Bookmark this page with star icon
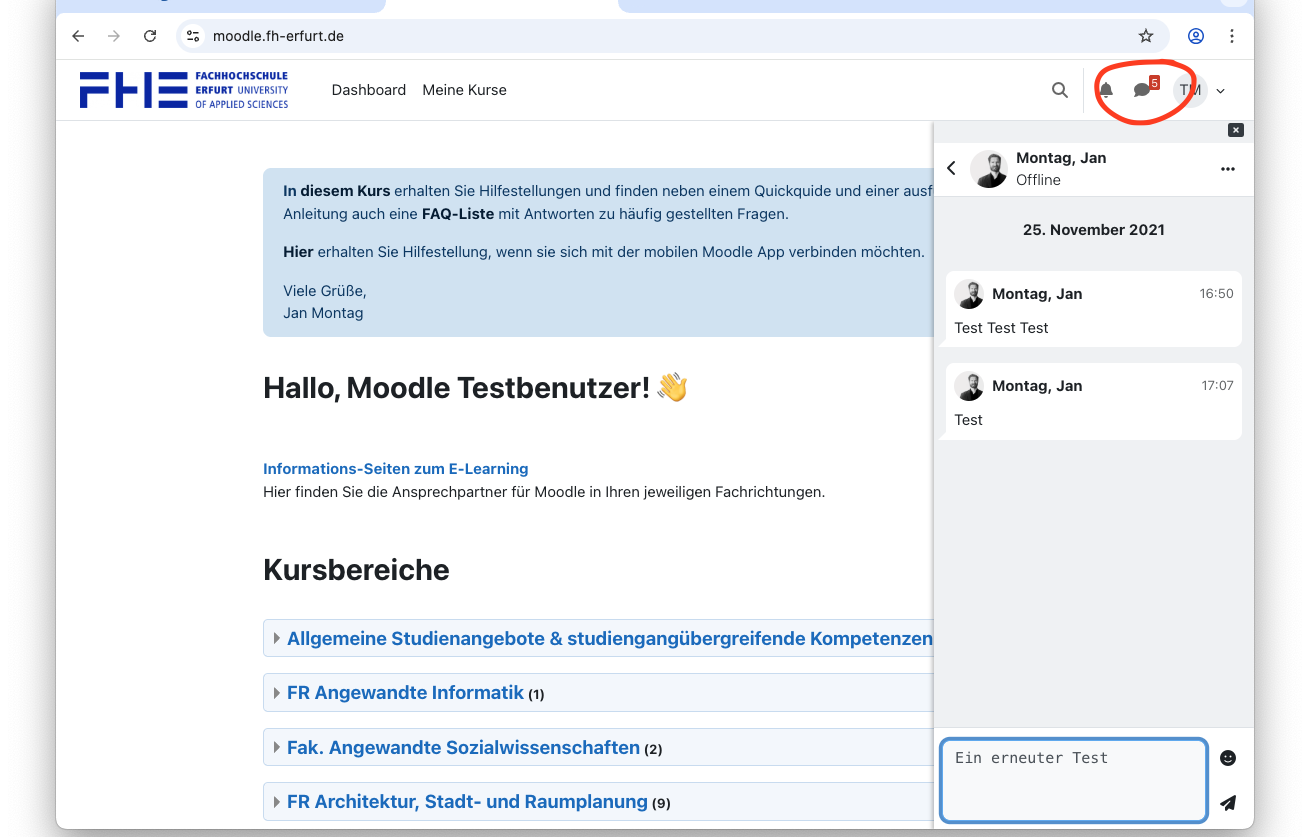Viewport: 1310px width, 837px height. point(1146,36)
